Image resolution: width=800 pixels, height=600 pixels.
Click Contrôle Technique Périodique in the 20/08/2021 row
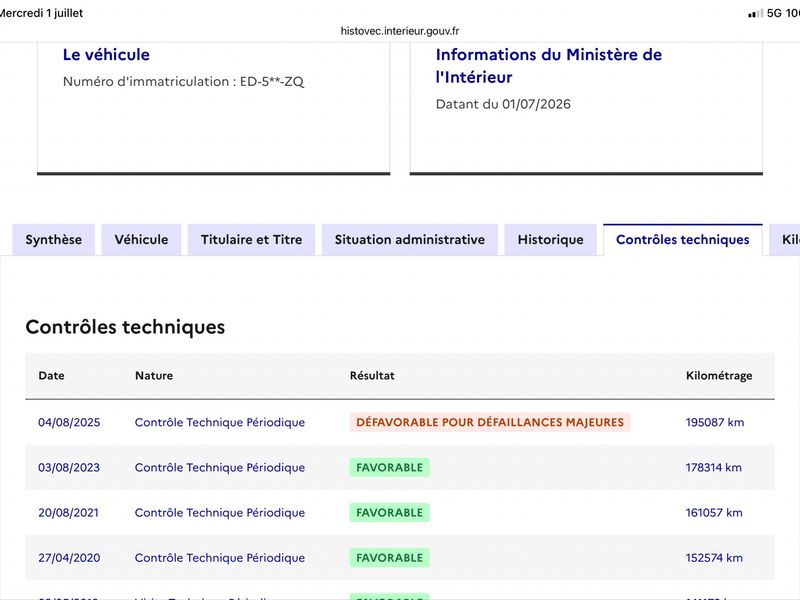(220, 513)
